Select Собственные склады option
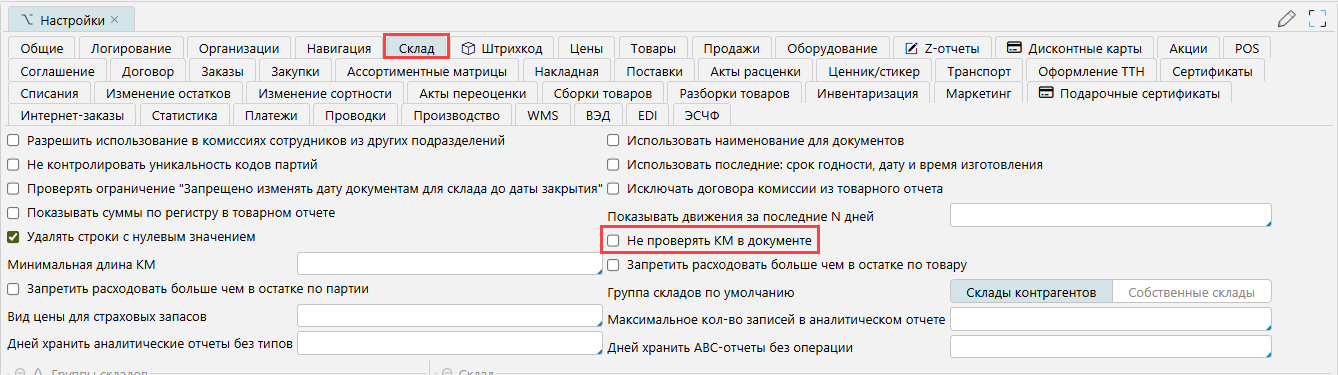This screenshot has width=1338, height=375. pyautogui.click(x=1191, y=292)
